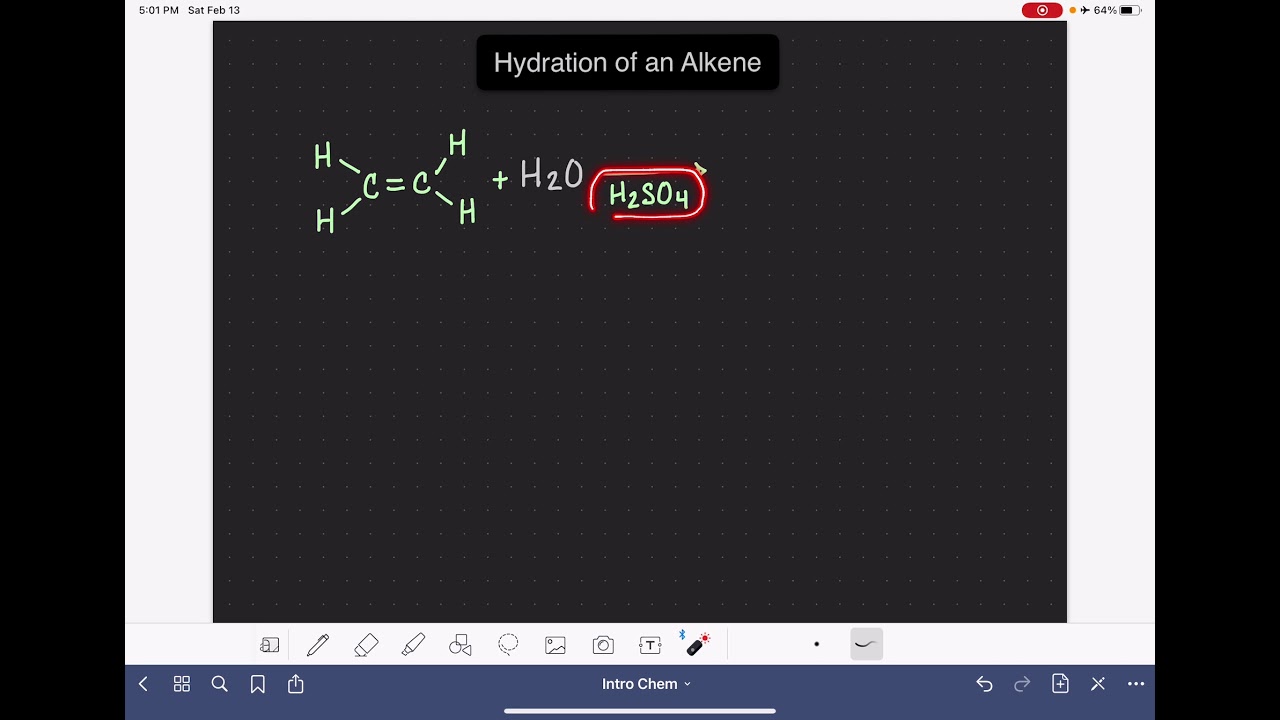Tap the H2SO4 circled formula
The height and width of the screenshot is (720, 1280).
click(x=648, y=193)
